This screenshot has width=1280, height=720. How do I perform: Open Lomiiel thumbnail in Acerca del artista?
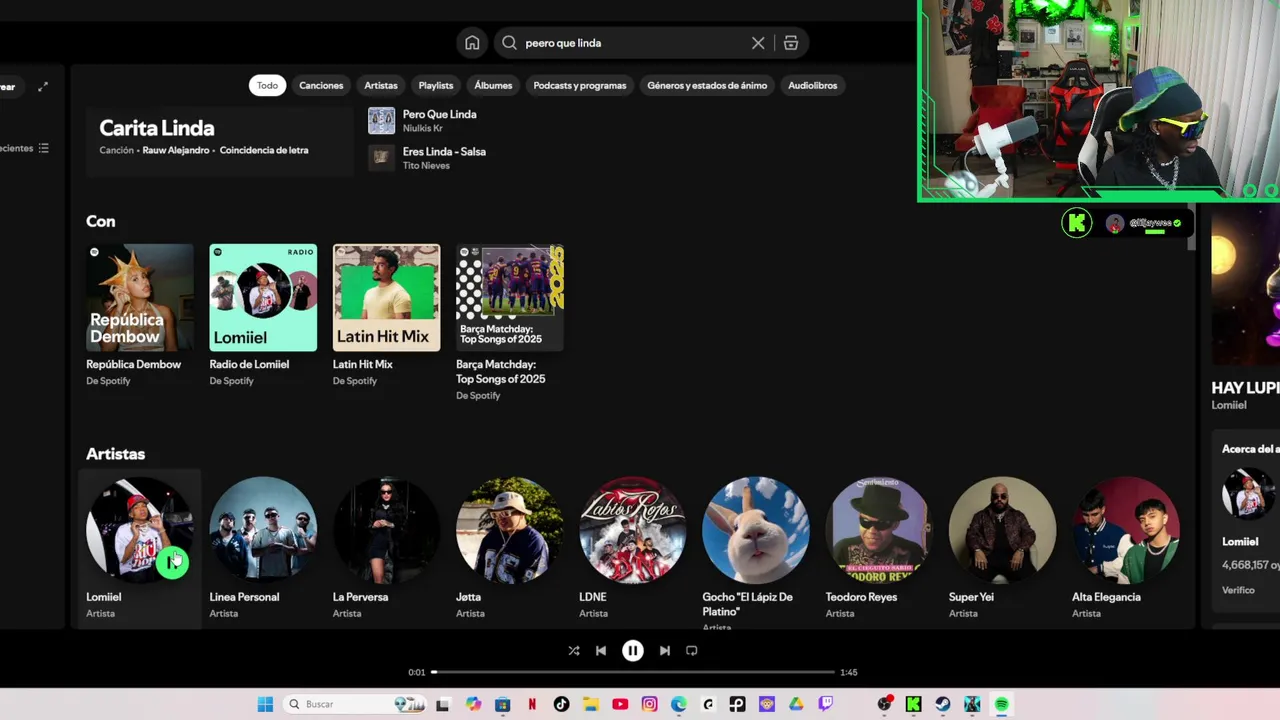coord(1248,494)
